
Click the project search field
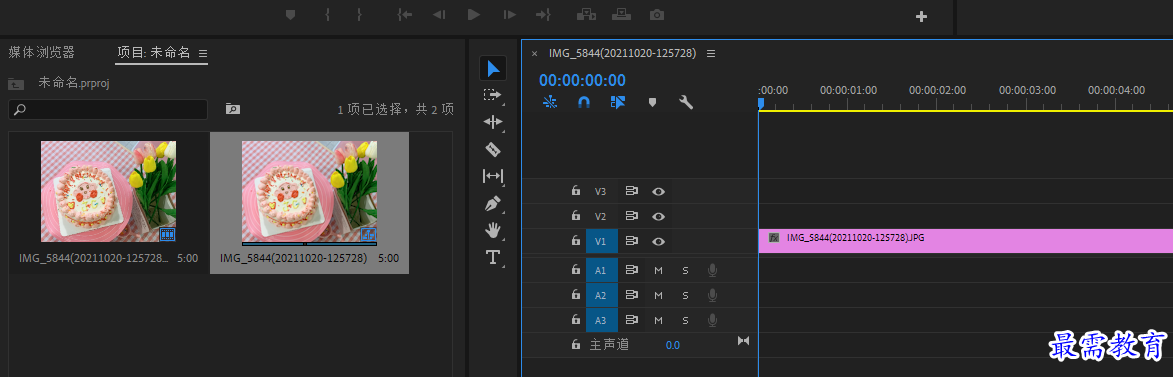tap(108, 109)
